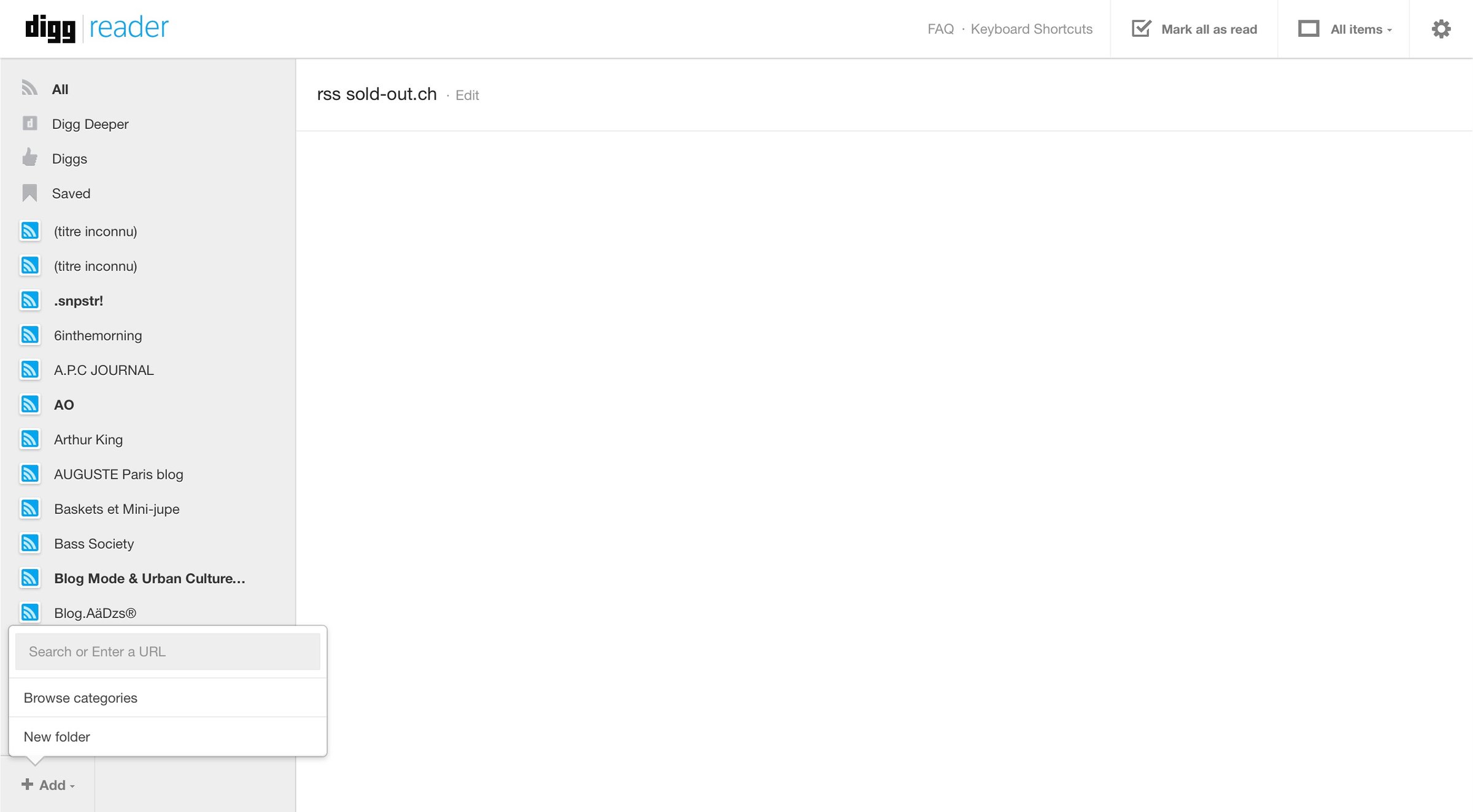This screenshot has width=1473, height=812.
Task: Click the Digg Deeper sidebar icon
Action: tap(29, 123)
